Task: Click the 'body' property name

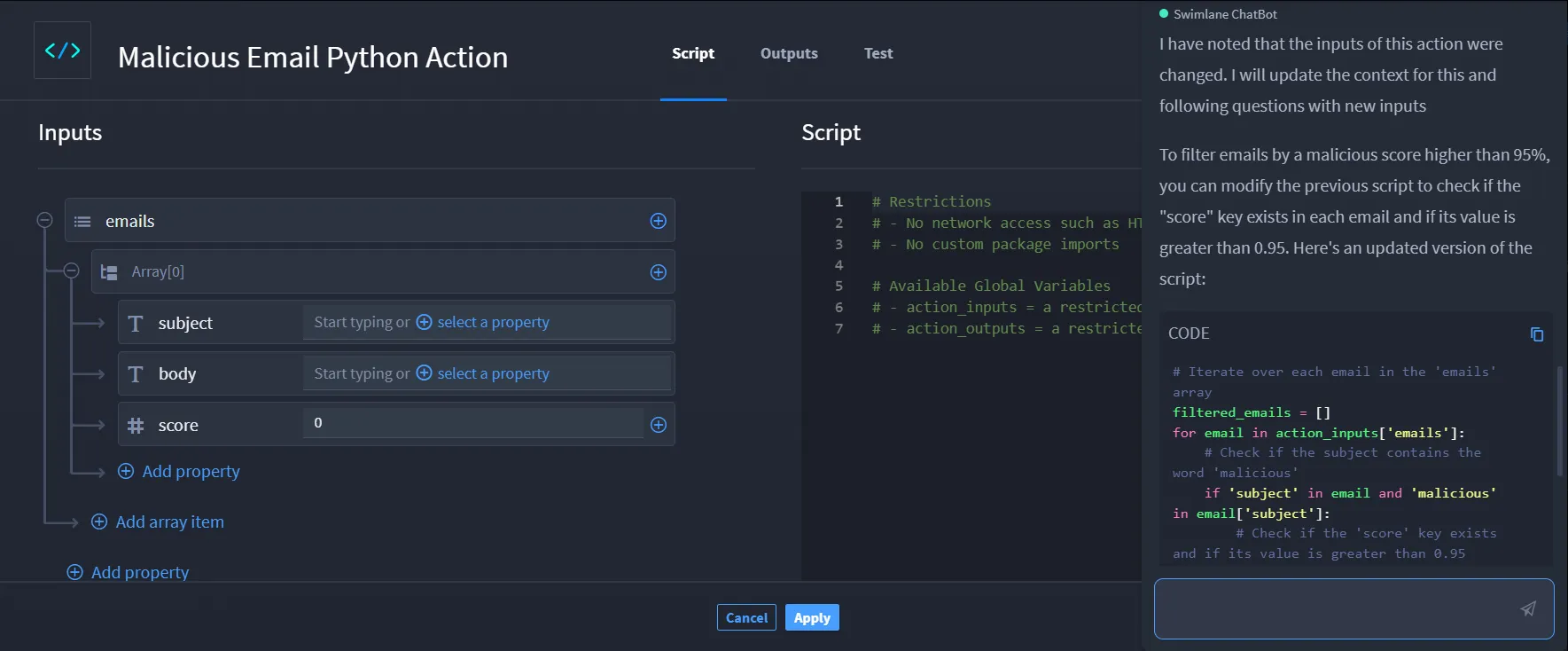Action: (177, 373)
